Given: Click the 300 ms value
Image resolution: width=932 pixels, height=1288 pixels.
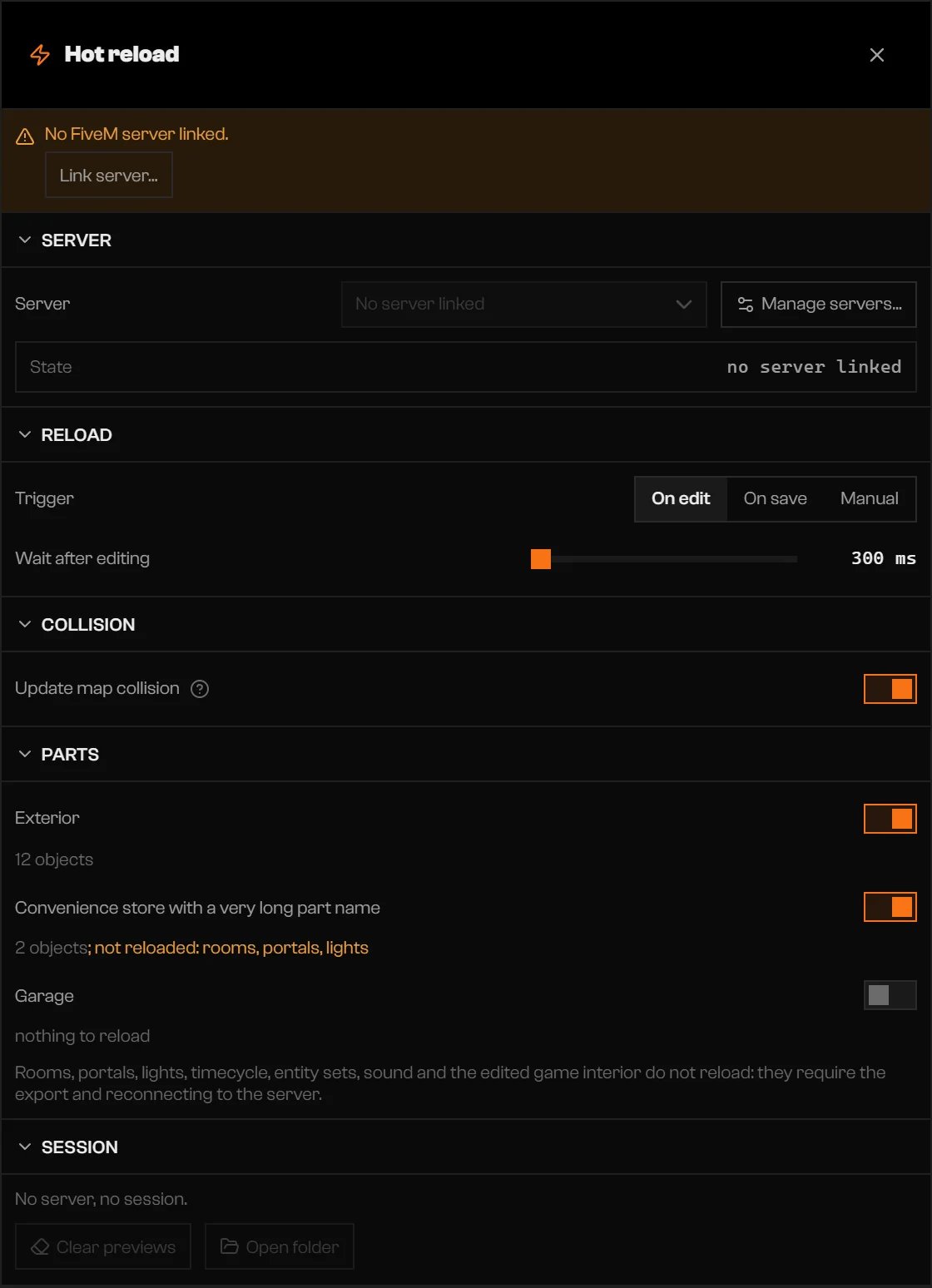Looking at the screenshot, I should click(884, 558).
